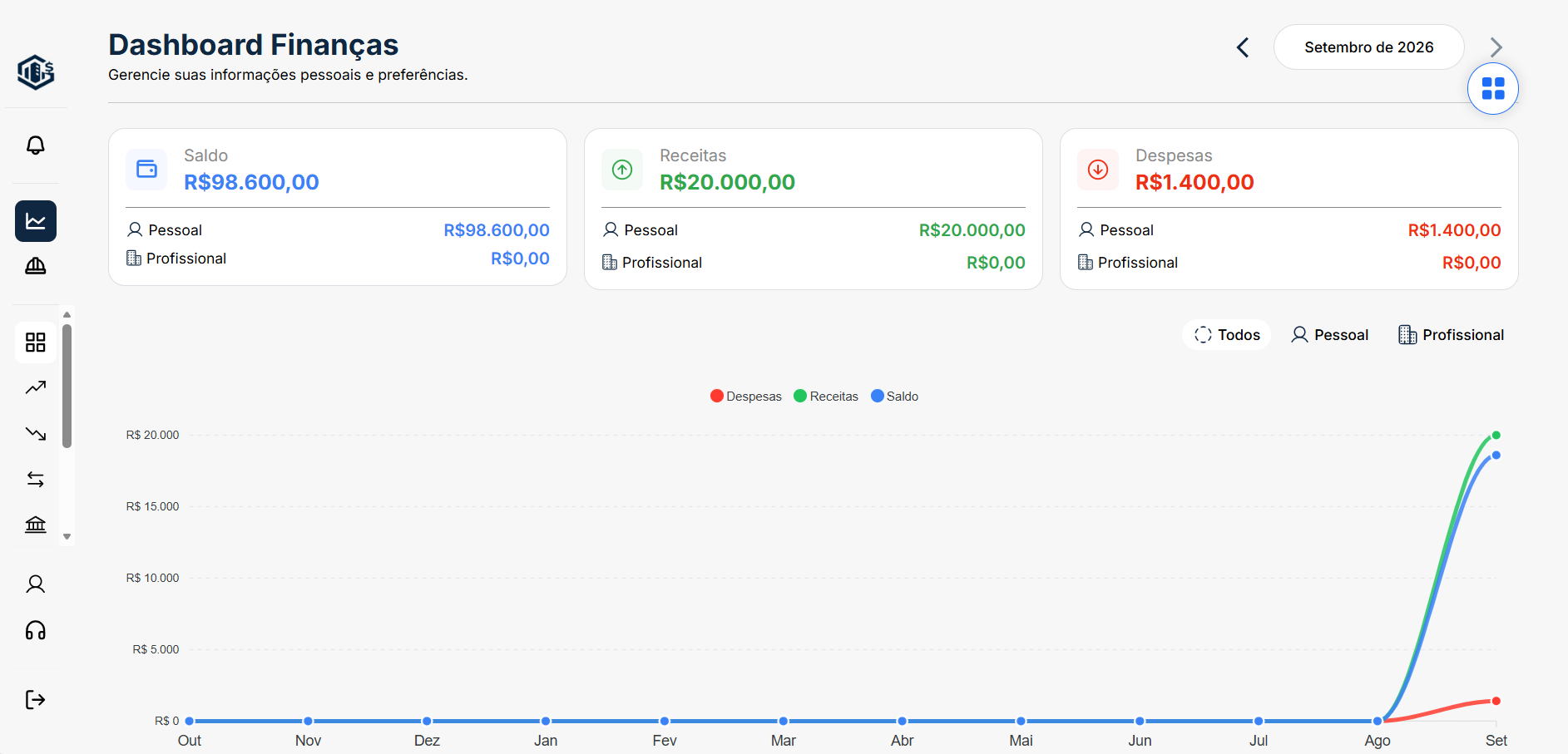Image resolution: width=1568 pixels, height=754 pixels.
Task: Click the Despesas total R$1.400,00
Action: [1195, 182]
